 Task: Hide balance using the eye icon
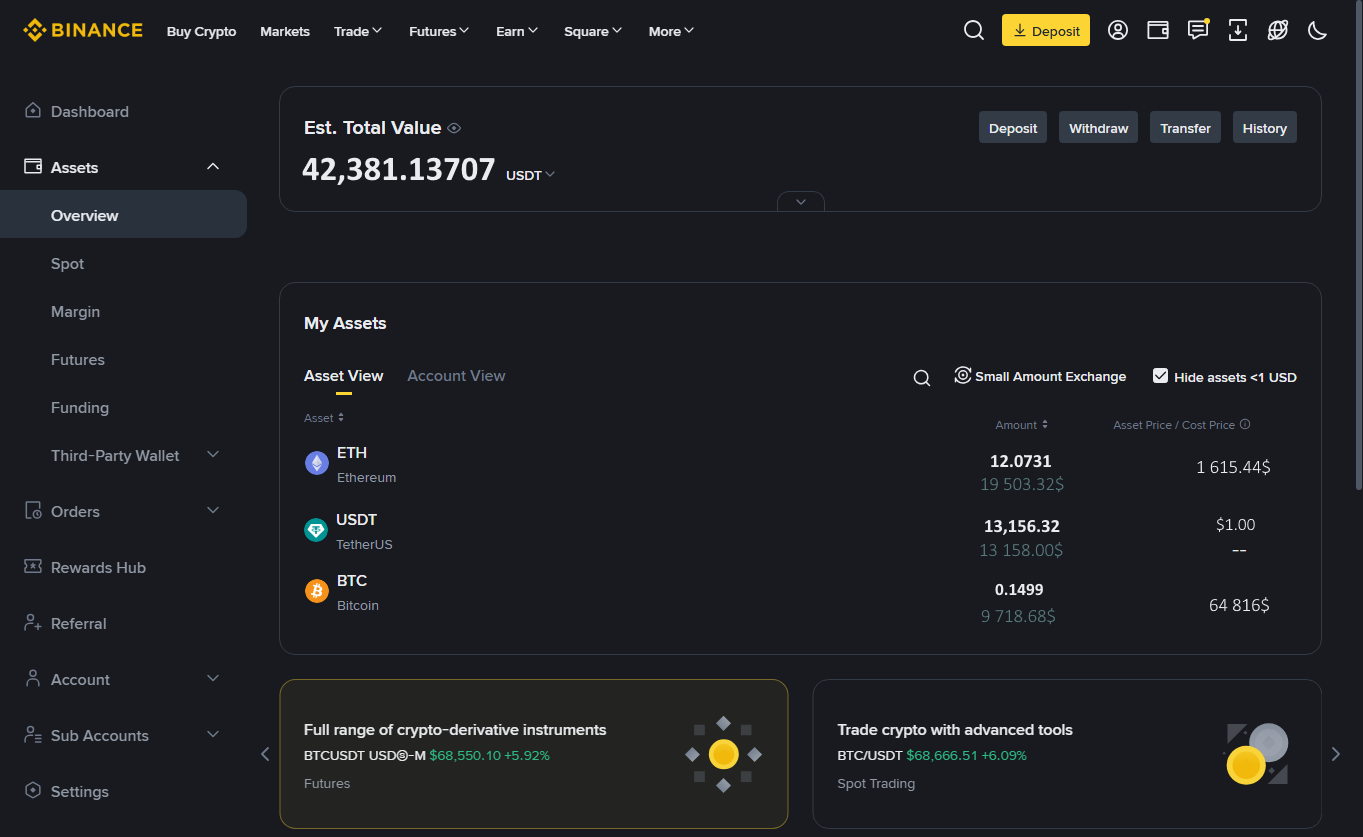click(x=454, y=128)
